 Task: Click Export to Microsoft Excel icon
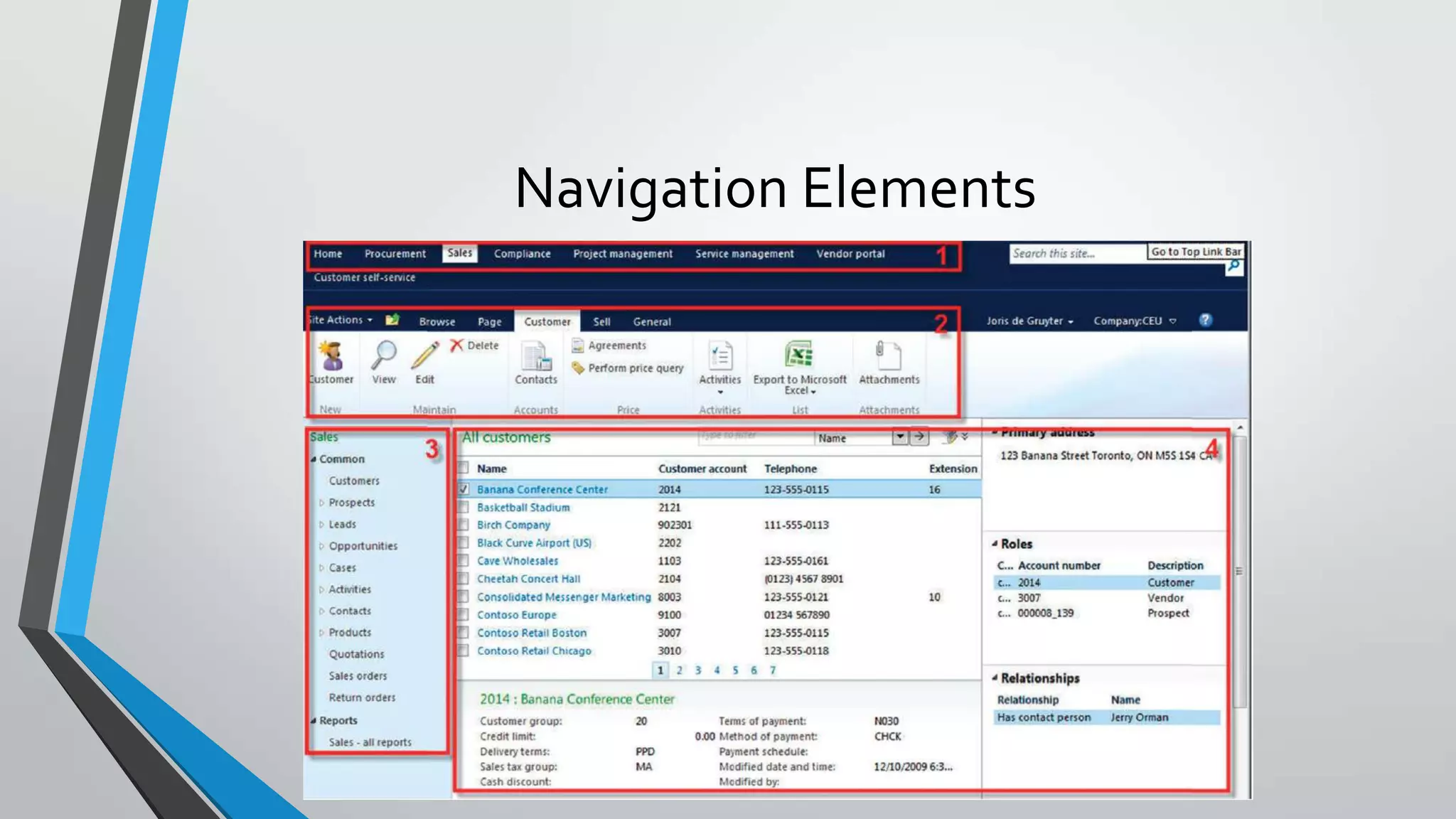(x=800, y=355)
